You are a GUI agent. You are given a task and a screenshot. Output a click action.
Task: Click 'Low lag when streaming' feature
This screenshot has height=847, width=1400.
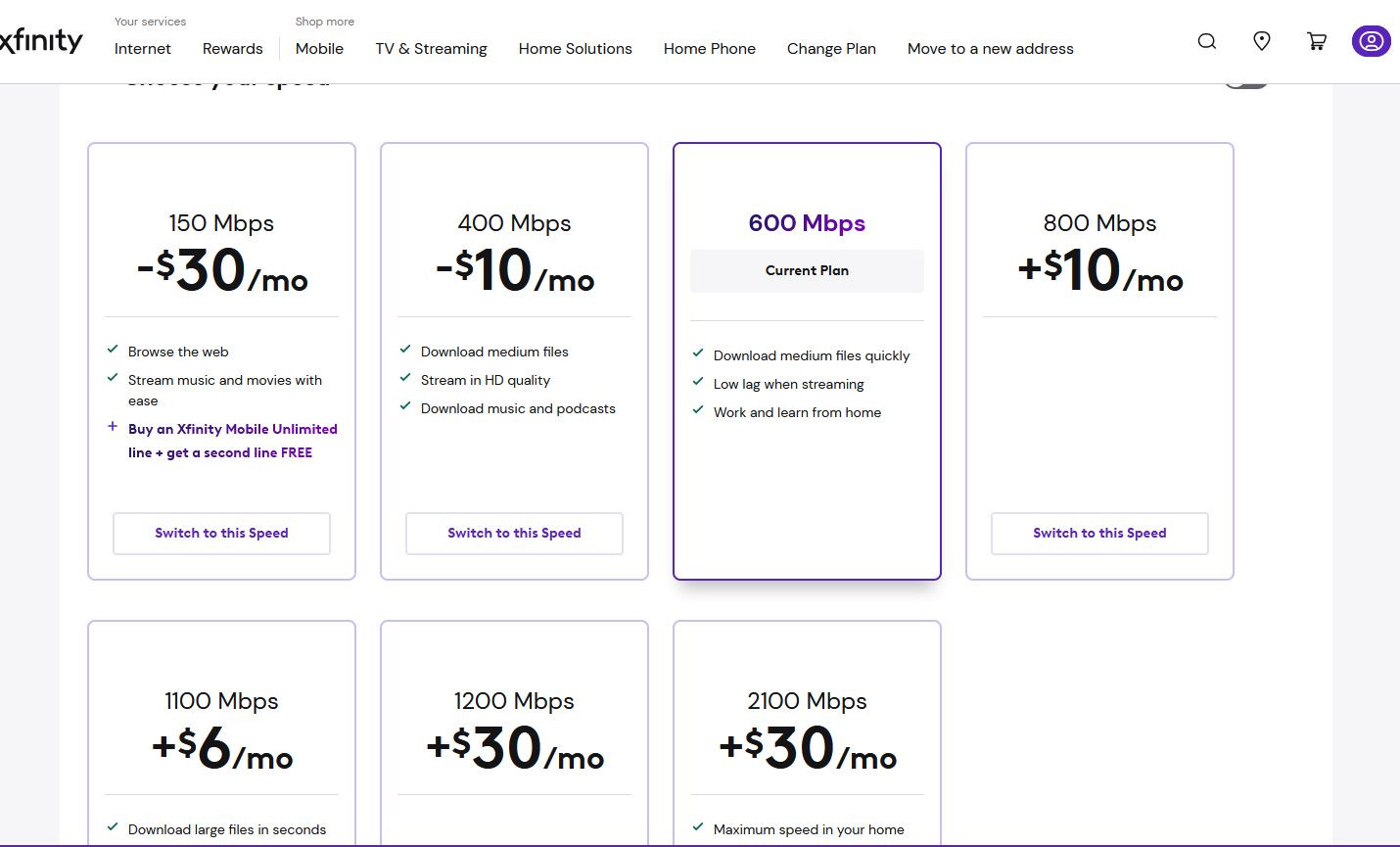[789, 384]
